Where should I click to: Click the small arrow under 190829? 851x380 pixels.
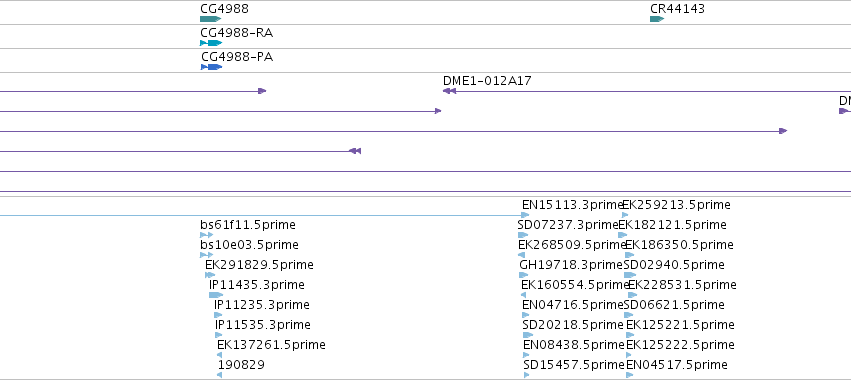point(219,375)
